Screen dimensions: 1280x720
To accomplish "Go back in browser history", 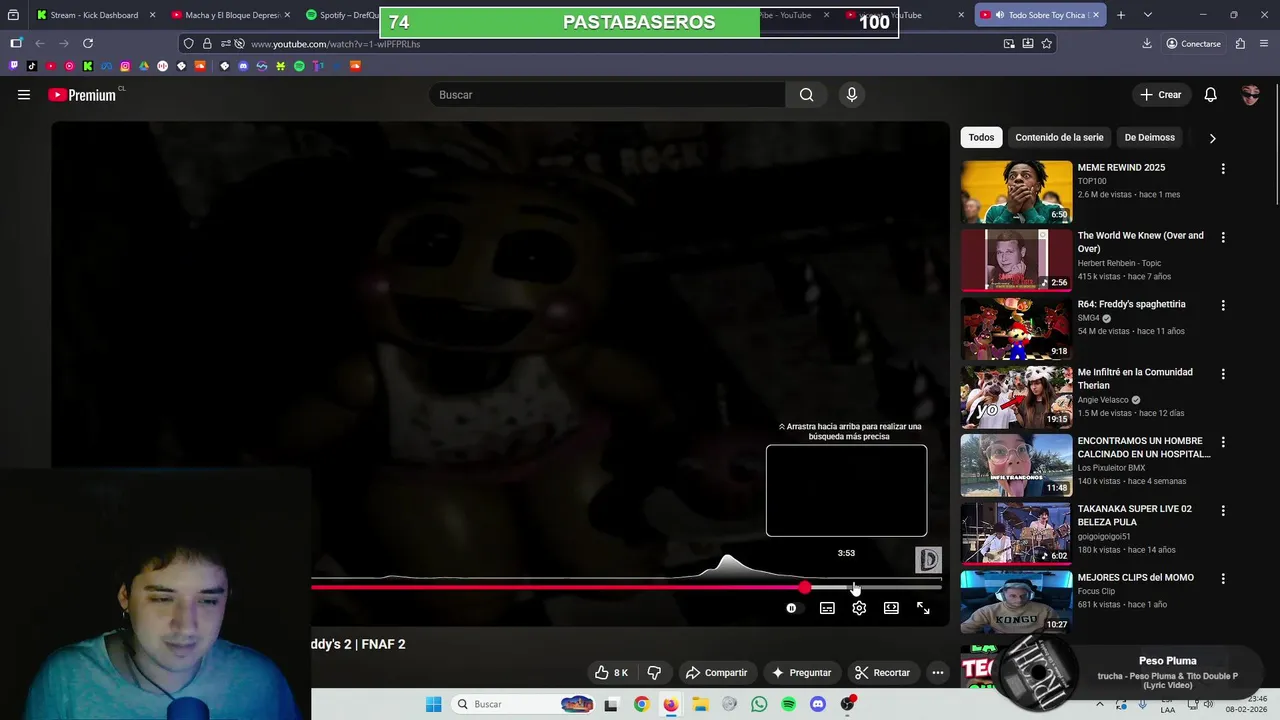I will tap(40, 43).
